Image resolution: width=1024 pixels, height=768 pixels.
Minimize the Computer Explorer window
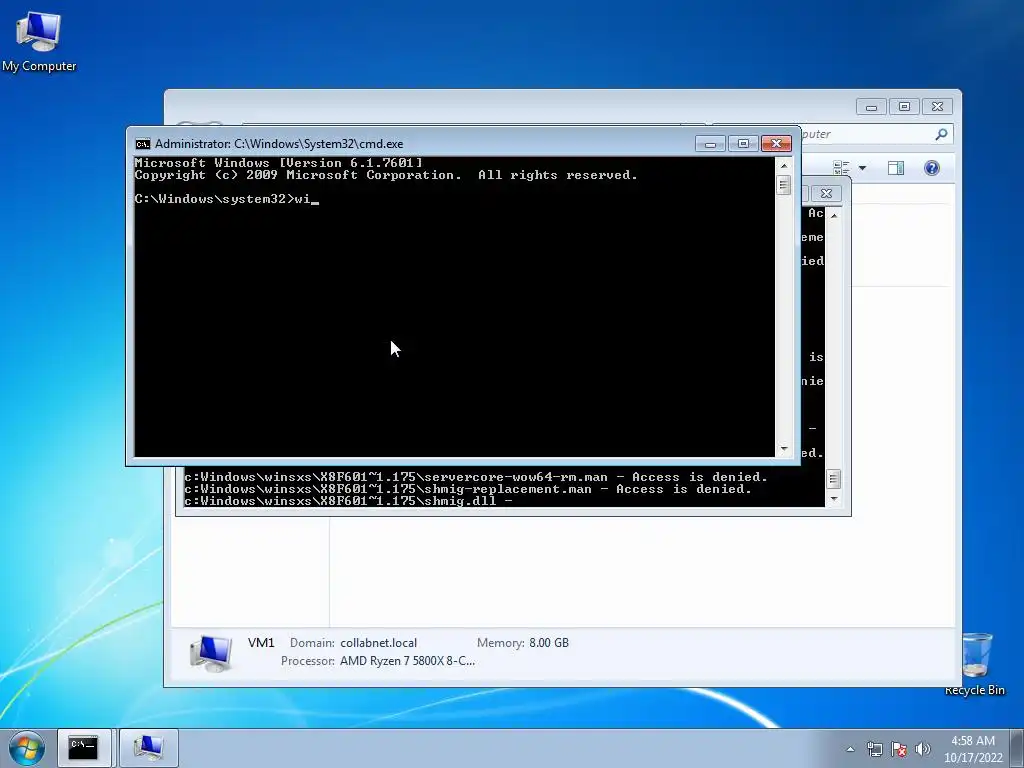pos(871,106)
